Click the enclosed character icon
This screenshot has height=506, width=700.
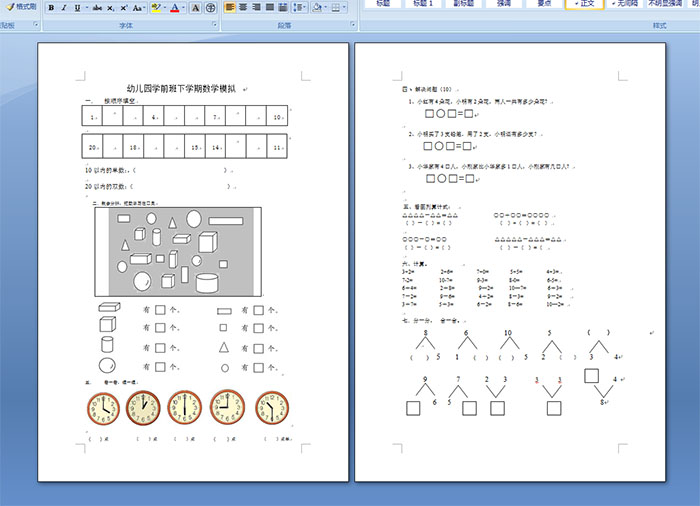(x=211, y=8)
